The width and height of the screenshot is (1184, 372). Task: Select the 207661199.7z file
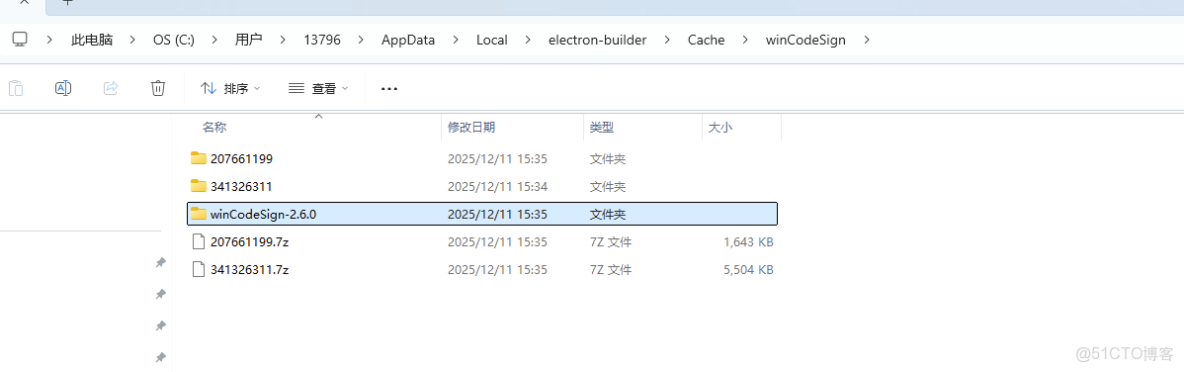tap(483, 241)
